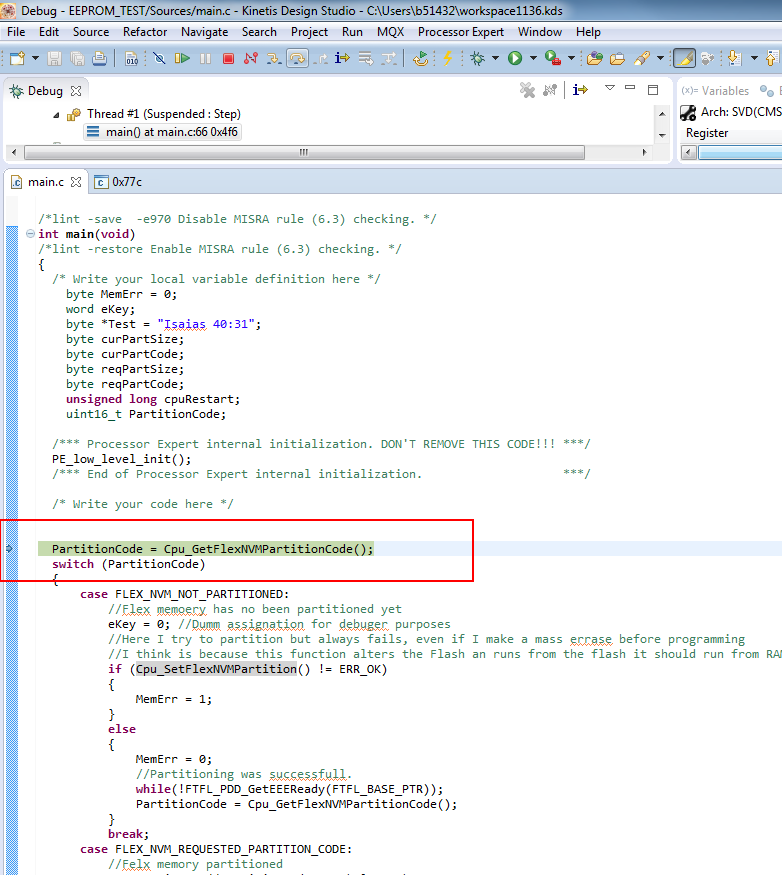Click the Register column header
The width and height of the screenshot is (782, 875).
707,133
